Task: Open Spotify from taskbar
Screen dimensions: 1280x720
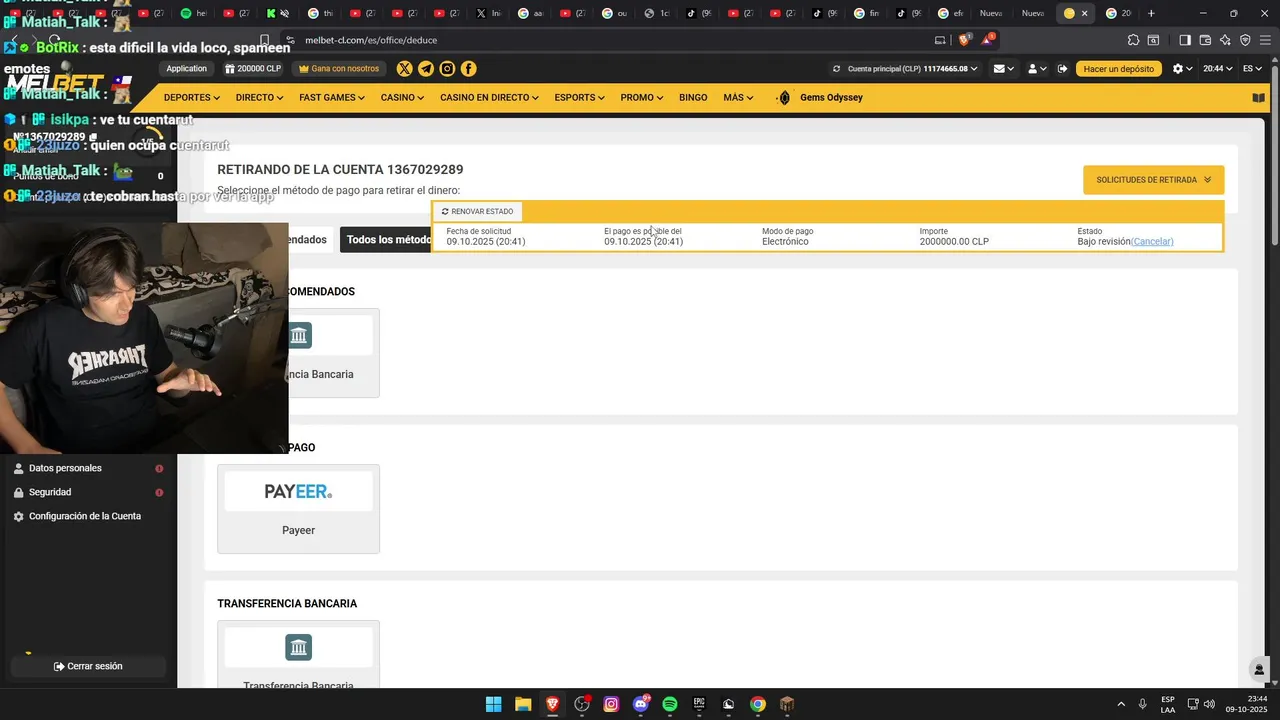Action: 670,704
